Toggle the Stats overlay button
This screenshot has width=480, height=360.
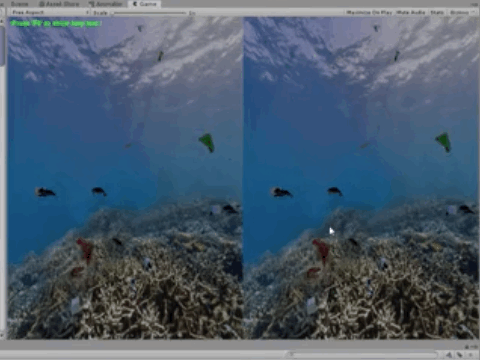tap(437, 12)
